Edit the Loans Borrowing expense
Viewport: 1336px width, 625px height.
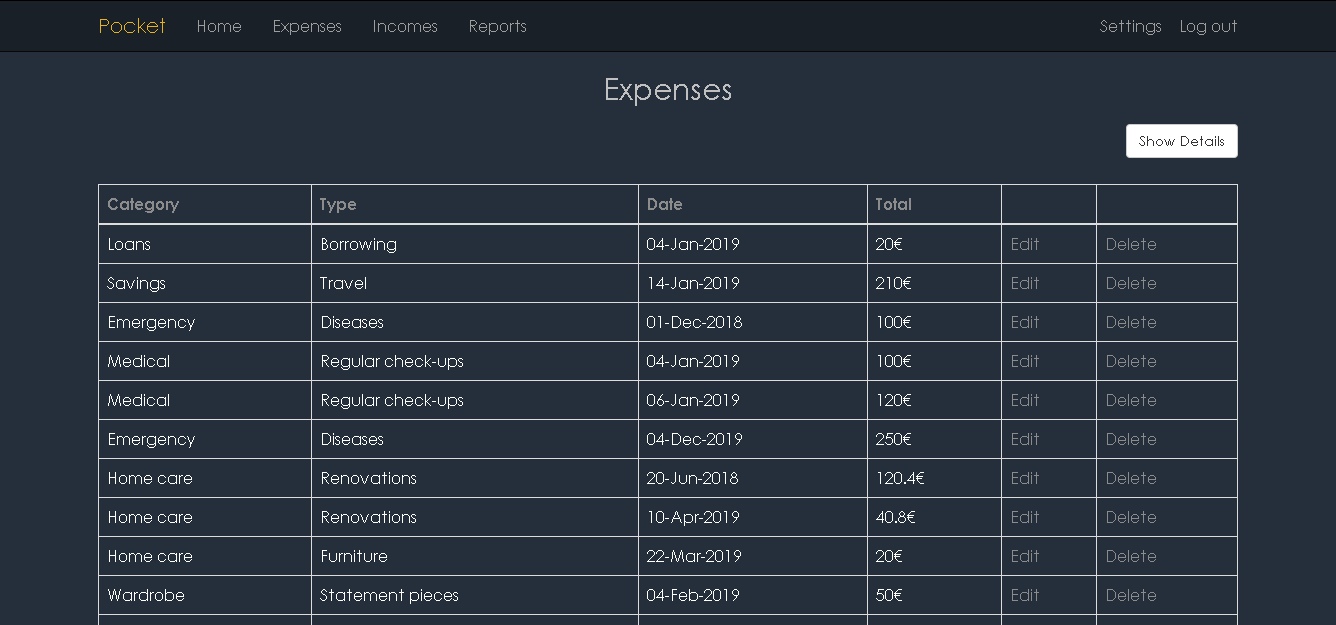(1025, 244)
